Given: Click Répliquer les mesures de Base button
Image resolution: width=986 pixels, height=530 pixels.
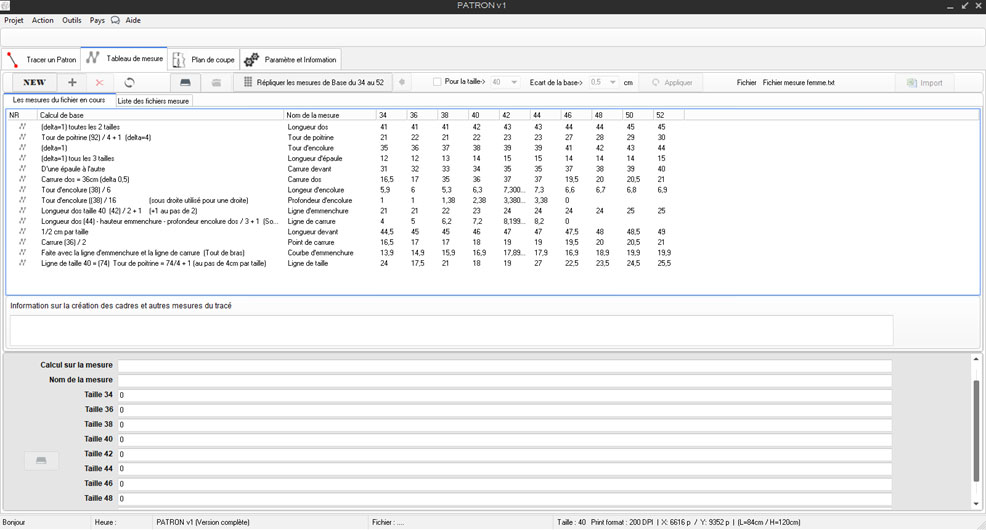Looking at the screenshot, I should click(312, 83).
